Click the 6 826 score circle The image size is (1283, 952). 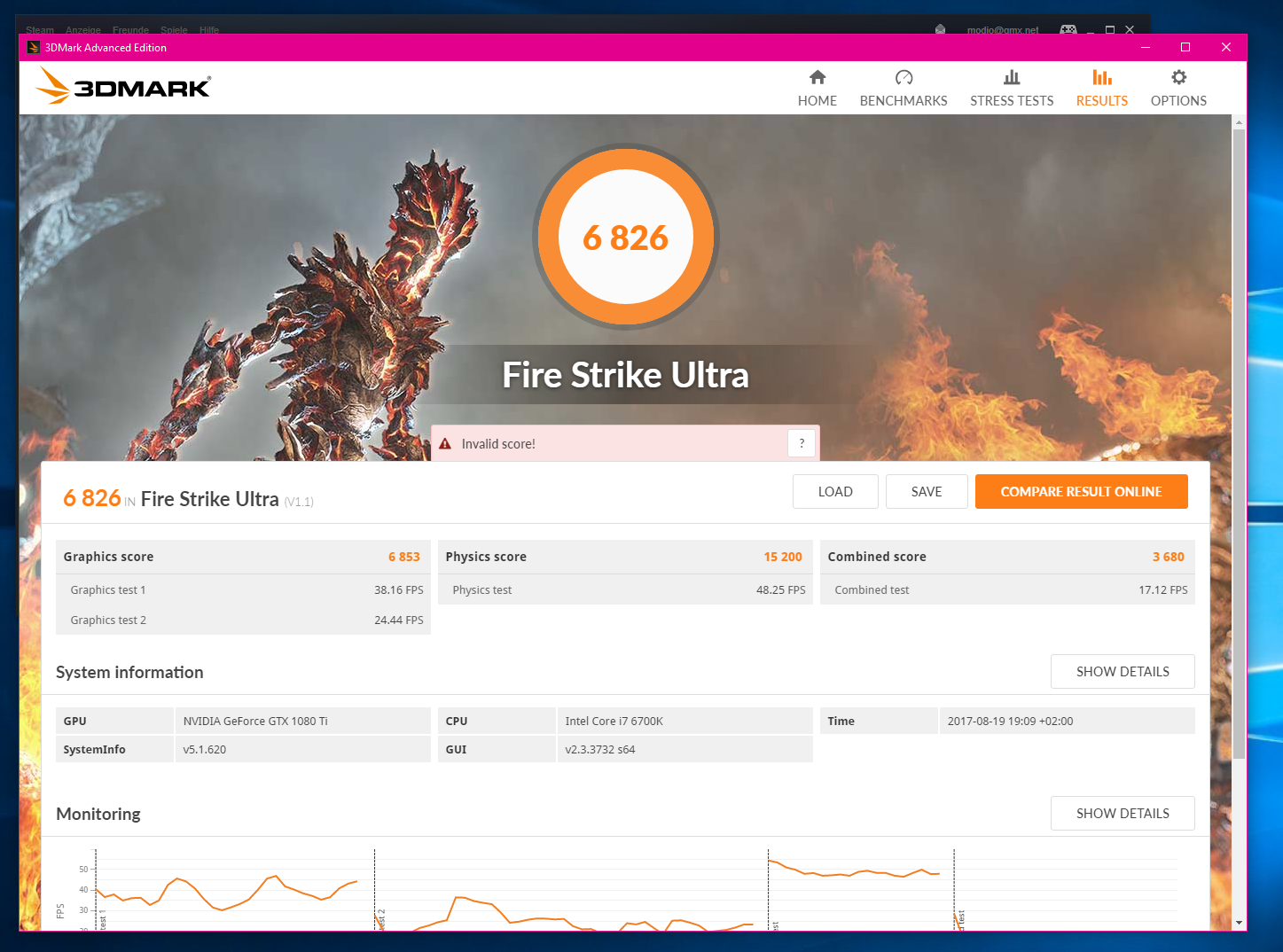pos(626,238)
